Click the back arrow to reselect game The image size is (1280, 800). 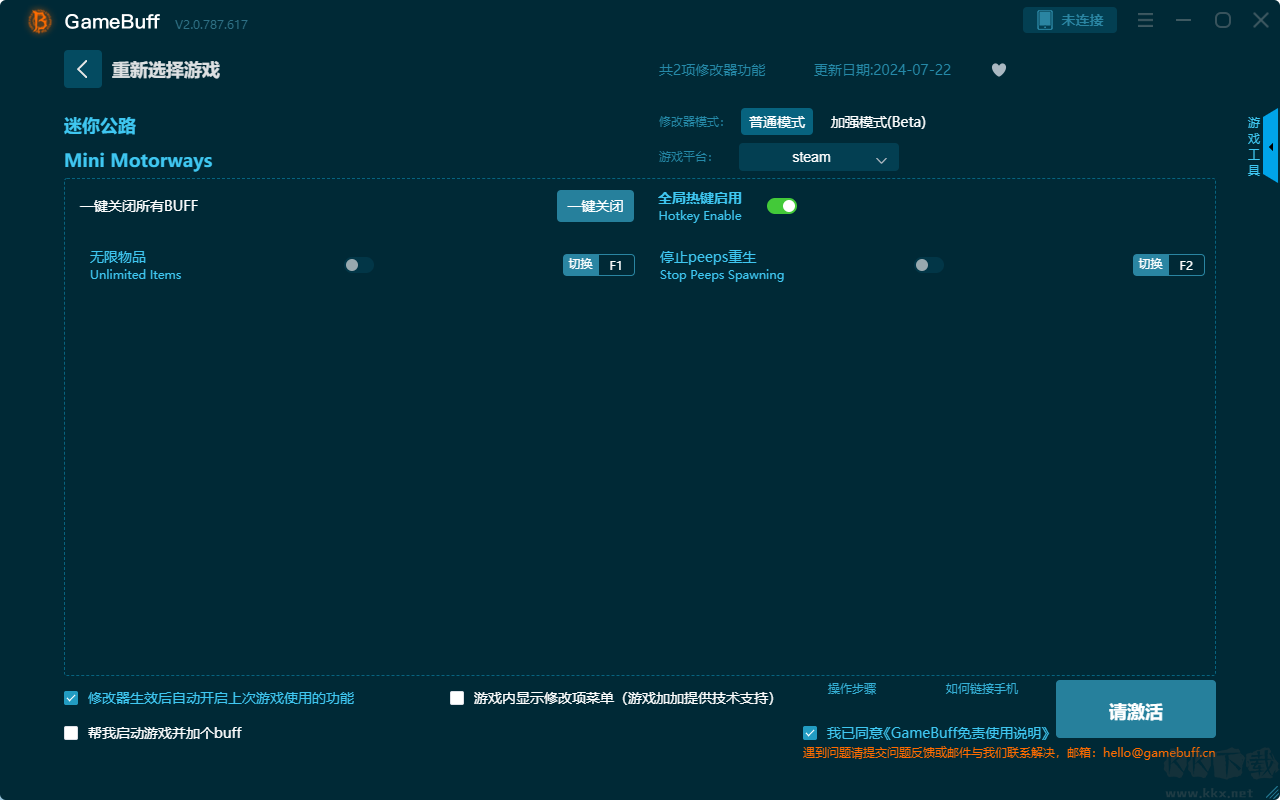click(x=83, y=68)
